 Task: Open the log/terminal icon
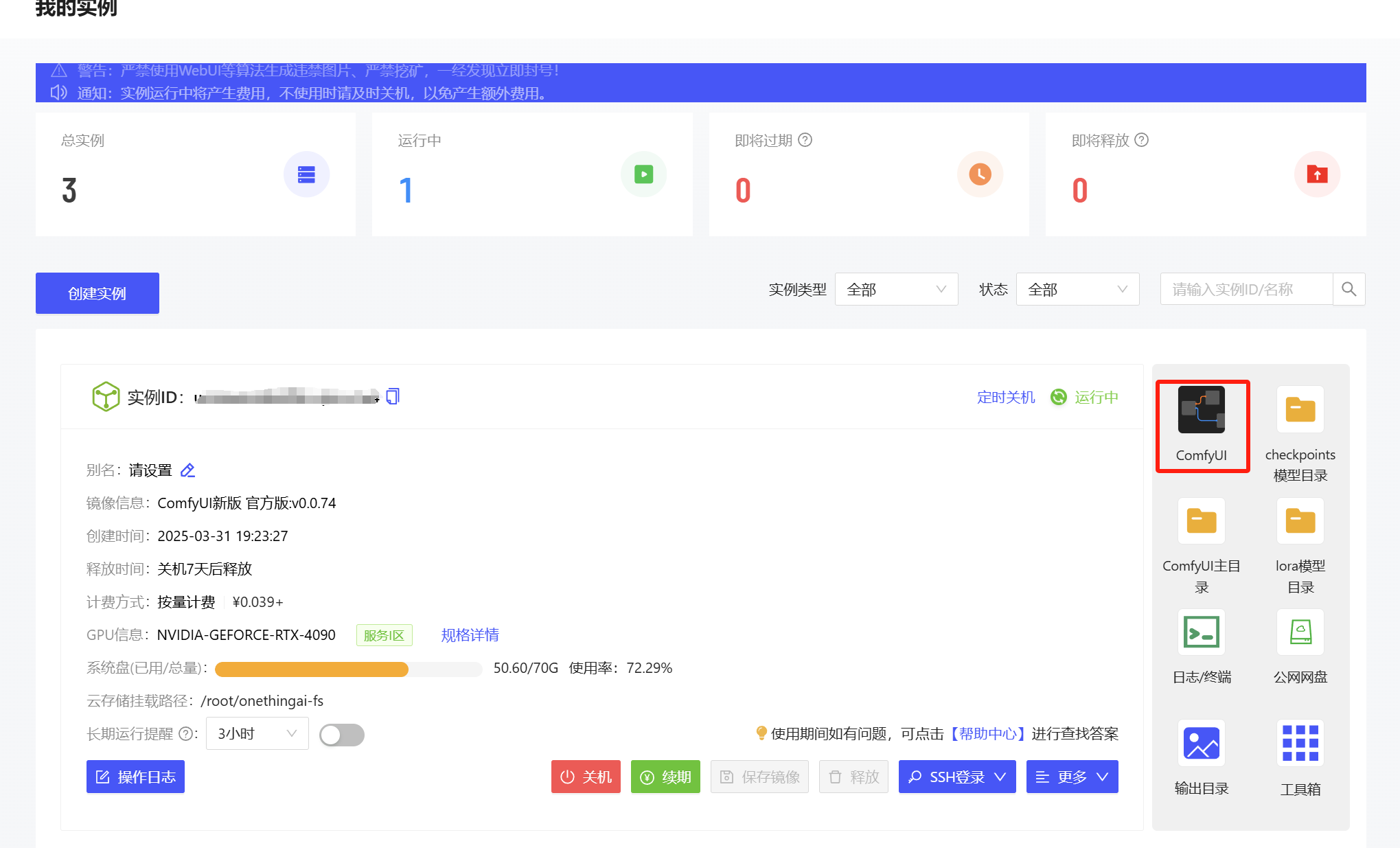coord(1201,632)
